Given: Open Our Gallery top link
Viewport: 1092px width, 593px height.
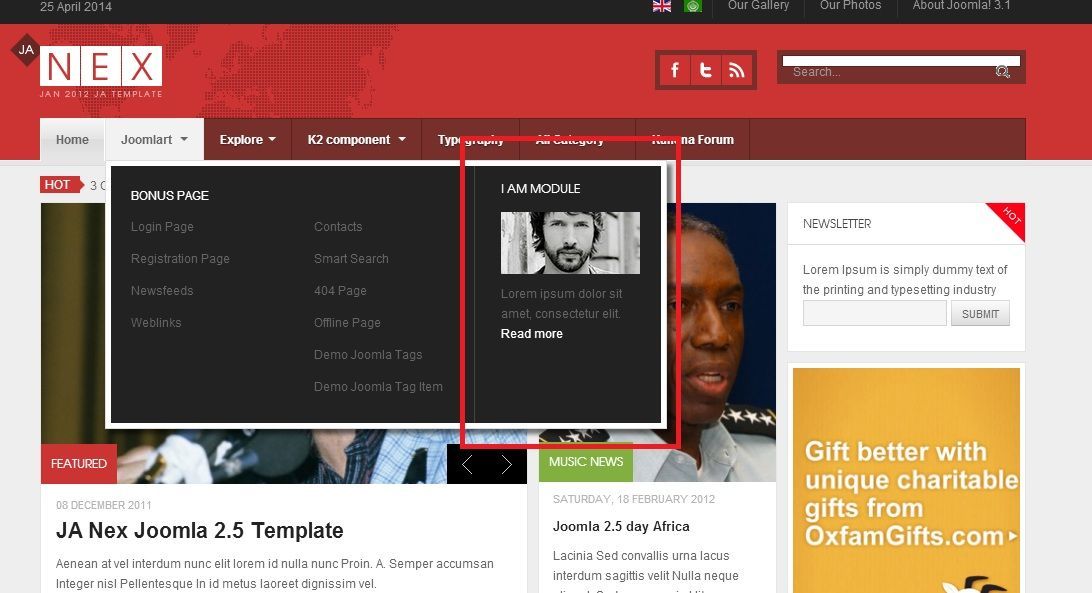Looking at the screenshot, I should click(758, 6).
